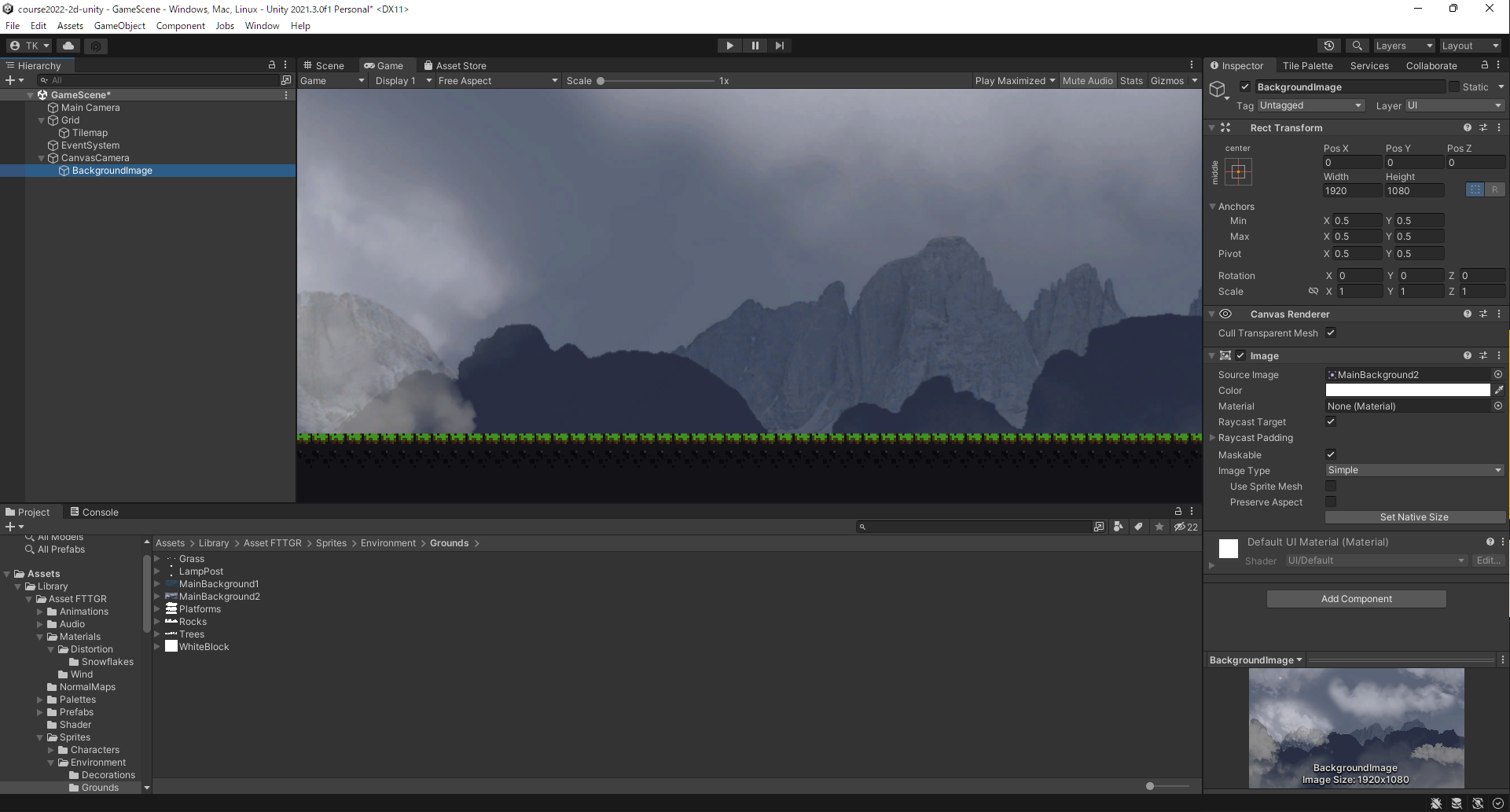Screen dimensions: 1510x812
Task: Open the global search magnifier icon
Action: (1357, 46)
